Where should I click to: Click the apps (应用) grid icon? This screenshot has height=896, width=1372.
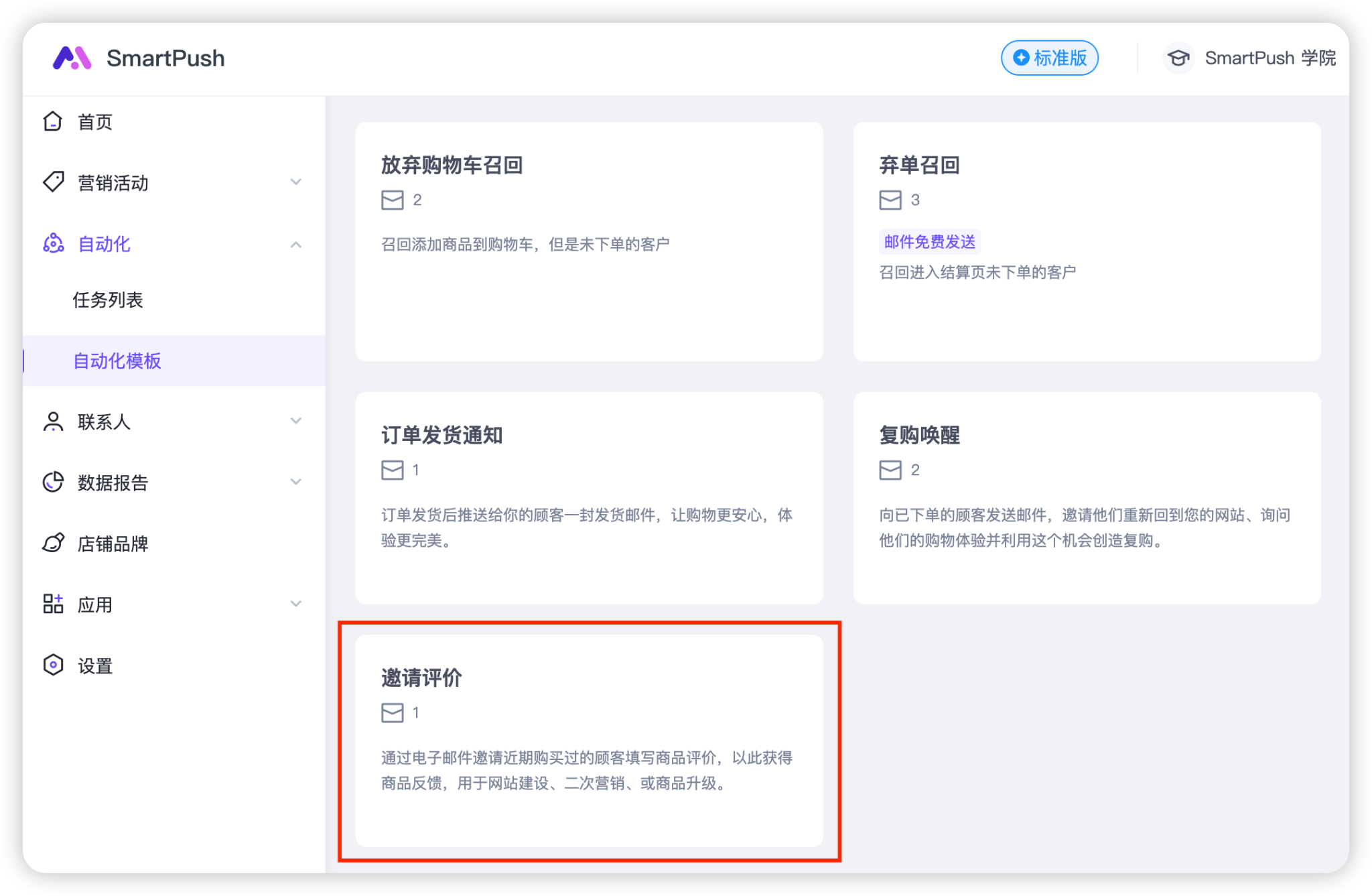pos(53,604)
